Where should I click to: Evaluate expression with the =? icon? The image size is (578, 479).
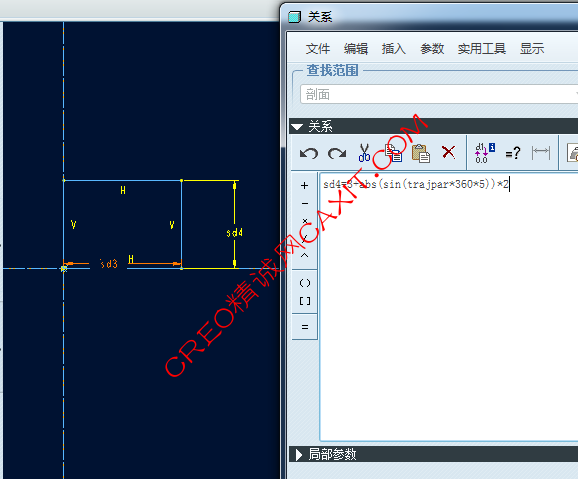(513, 153)
